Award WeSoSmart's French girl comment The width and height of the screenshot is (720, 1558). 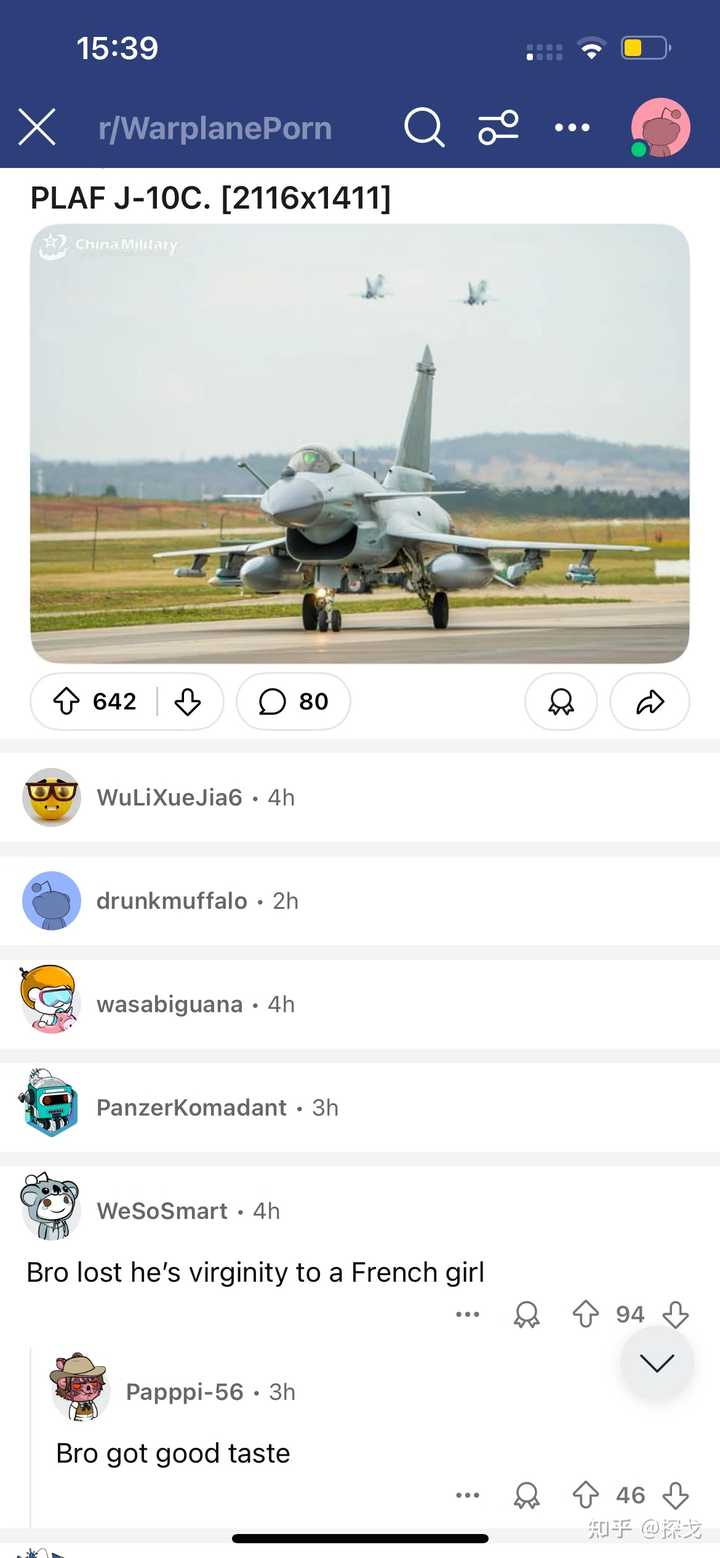click(527, 1314)
